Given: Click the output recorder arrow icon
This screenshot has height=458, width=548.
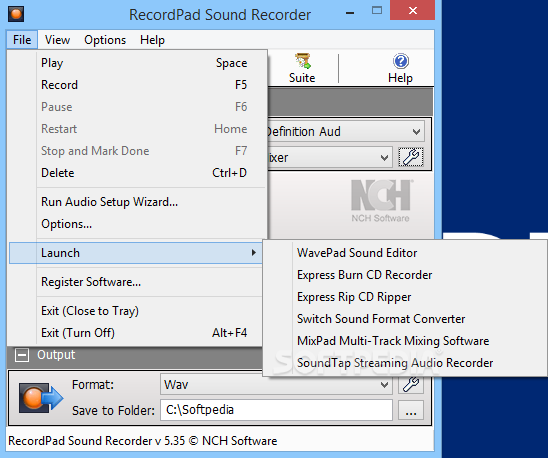Looking at the screenshot, I should [41, 398].
